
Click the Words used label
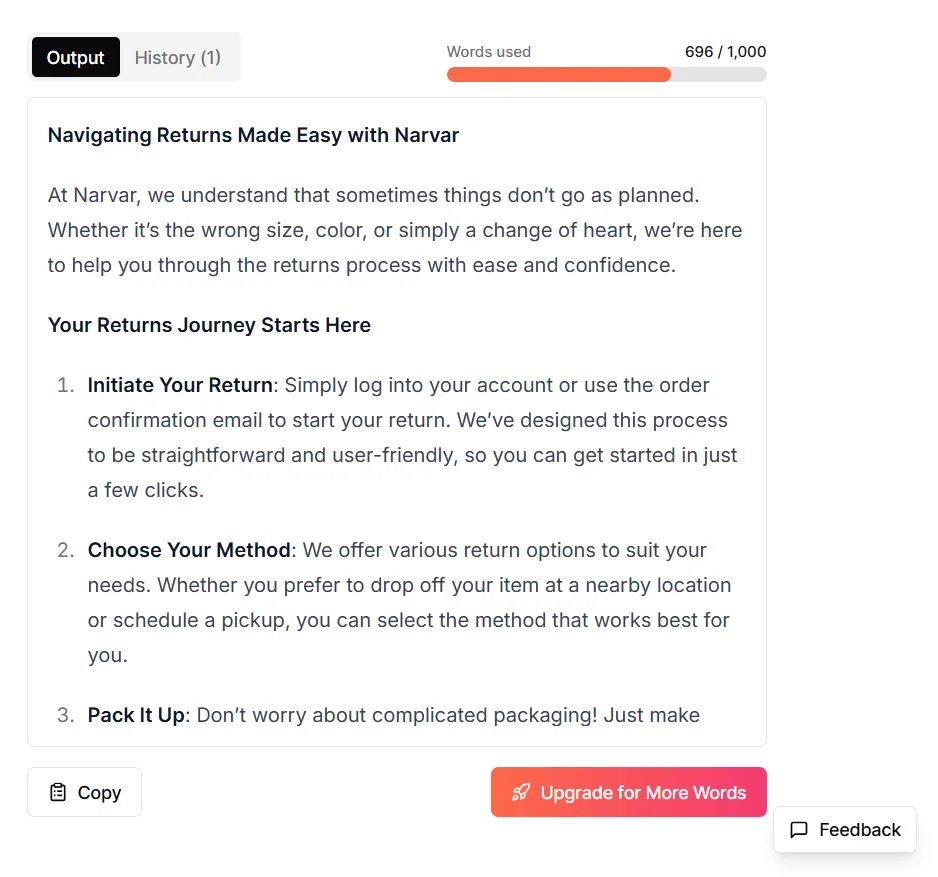pyautogui.click(x=488, y=52)
